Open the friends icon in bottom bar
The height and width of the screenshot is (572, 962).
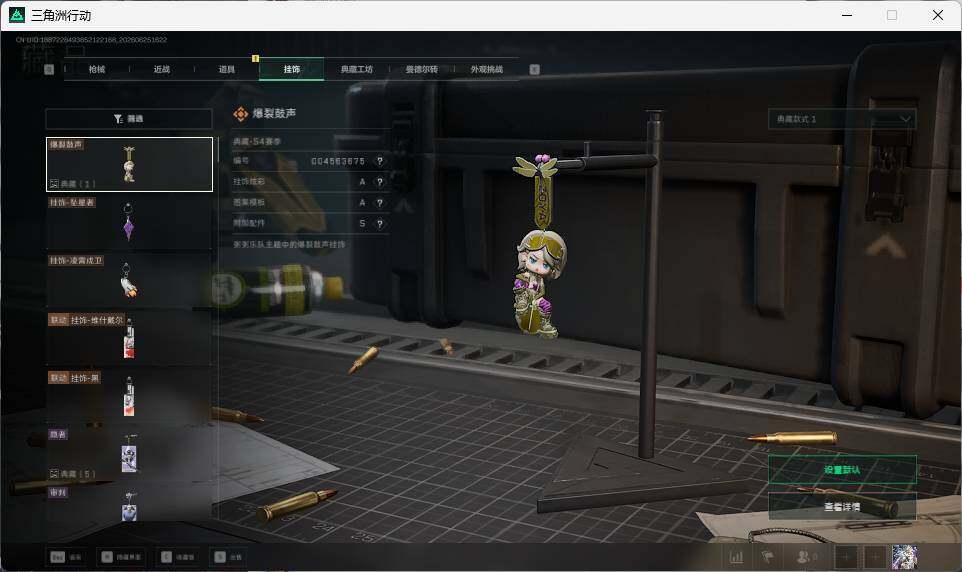806,557
